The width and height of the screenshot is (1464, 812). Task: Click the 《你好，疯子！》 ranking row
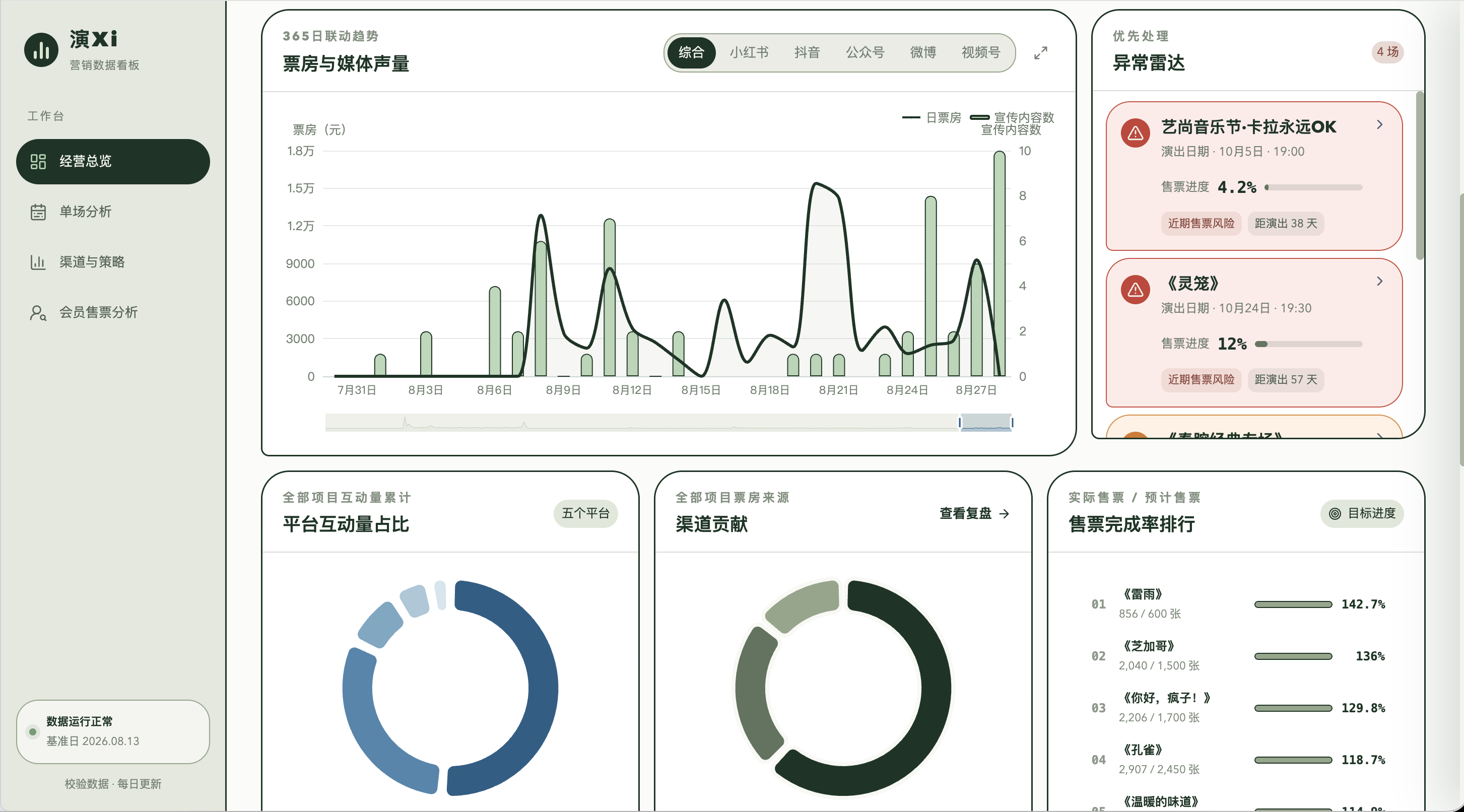1238,707
